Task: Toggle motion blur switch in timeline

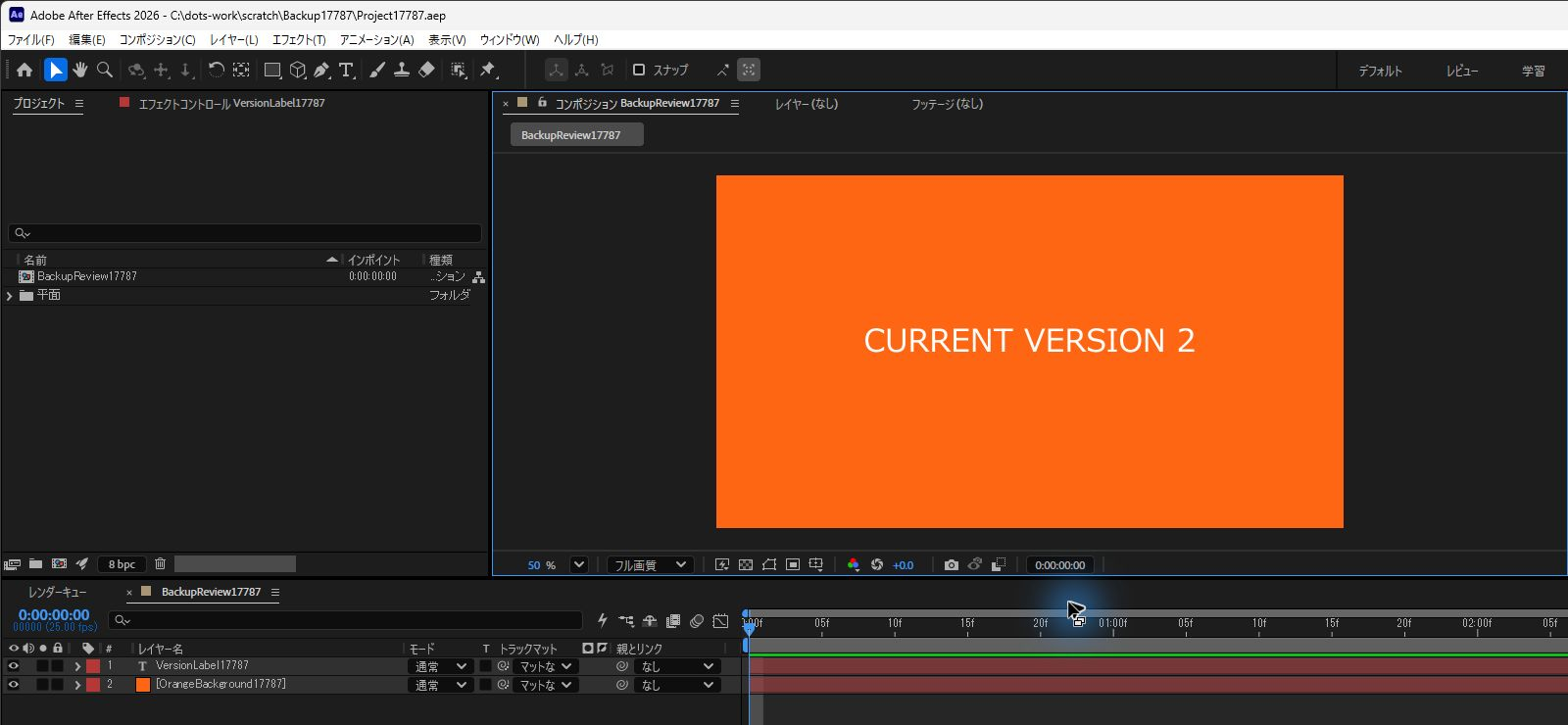Action: point(697,621)
